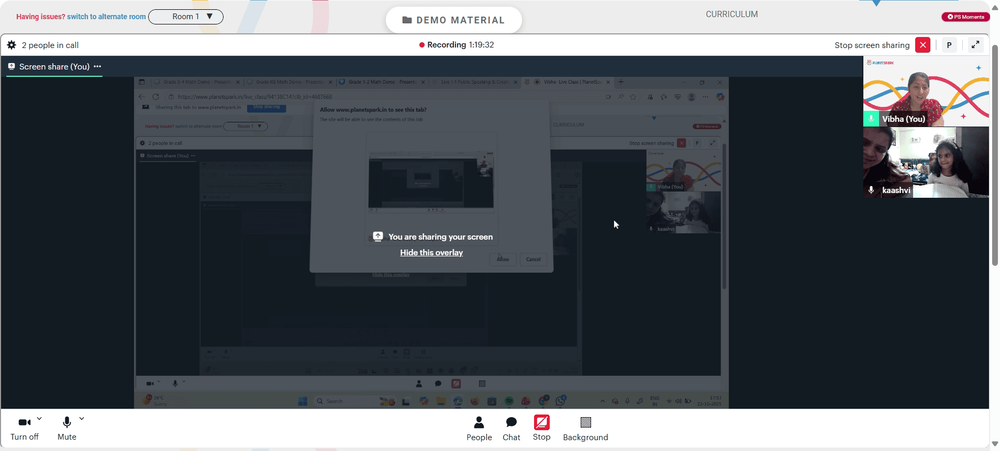
Task: Click camera icon in preview call toolbar
Action: (150, 383)
